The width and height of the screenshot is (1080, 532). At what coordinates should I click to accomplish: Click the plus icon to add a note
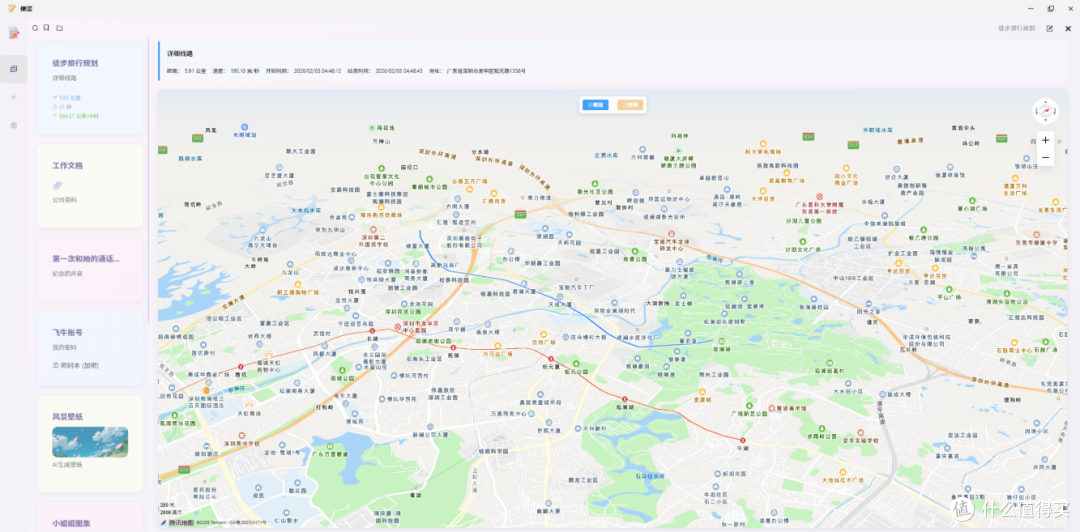14,97
